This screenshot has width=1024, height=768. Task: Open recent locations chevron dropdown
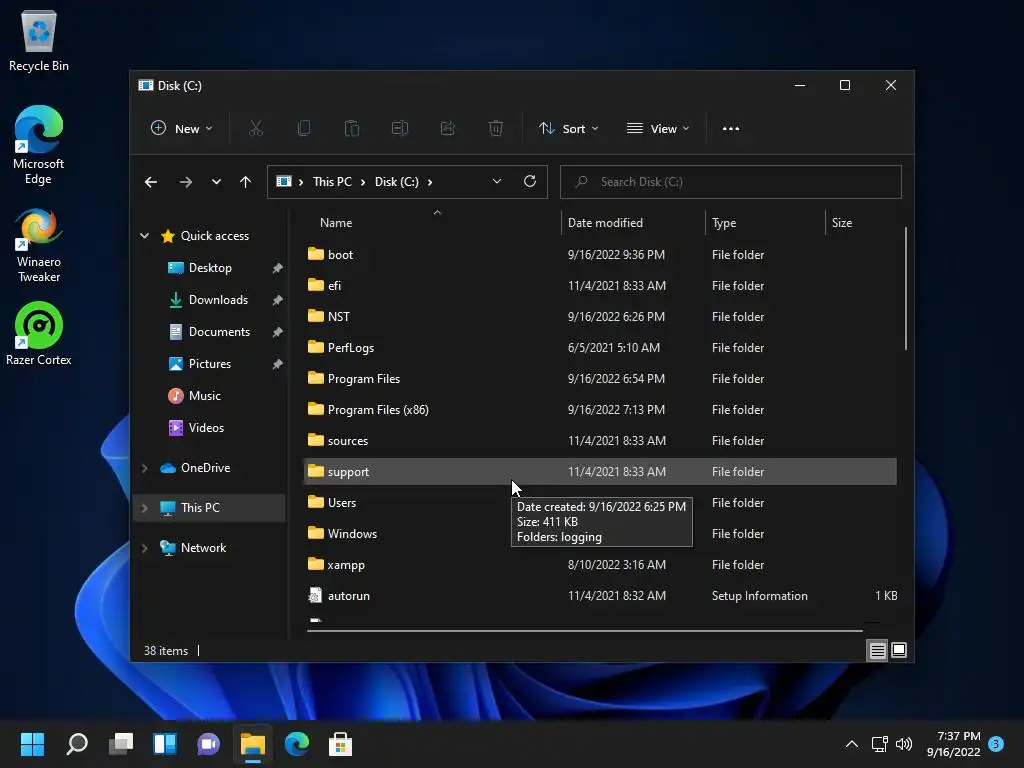[x=216, y=182]
